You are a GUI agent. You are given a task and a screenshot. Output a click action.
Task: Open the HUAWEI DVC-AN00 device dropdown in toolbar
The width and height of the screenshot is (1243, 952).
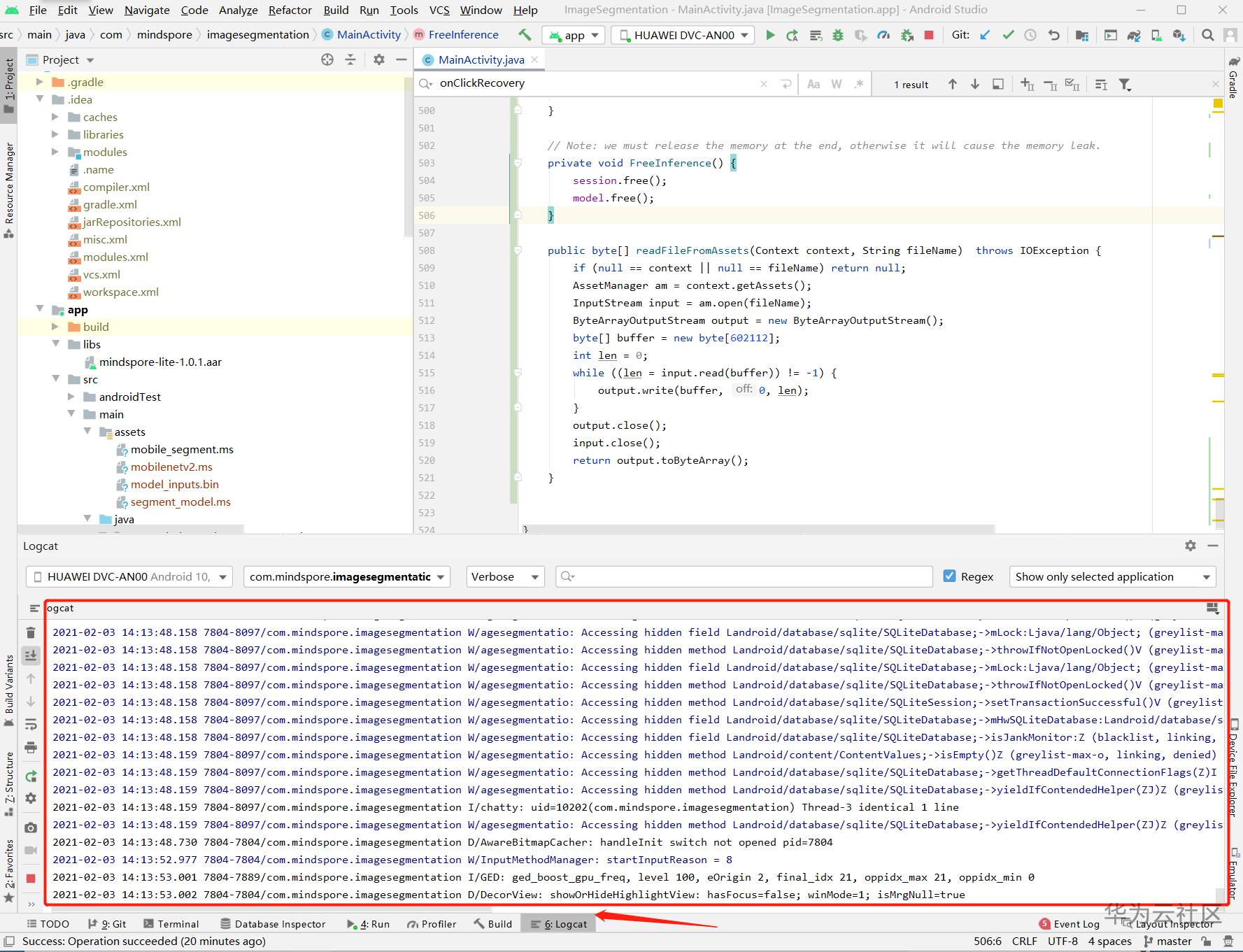tap(683, 35)
